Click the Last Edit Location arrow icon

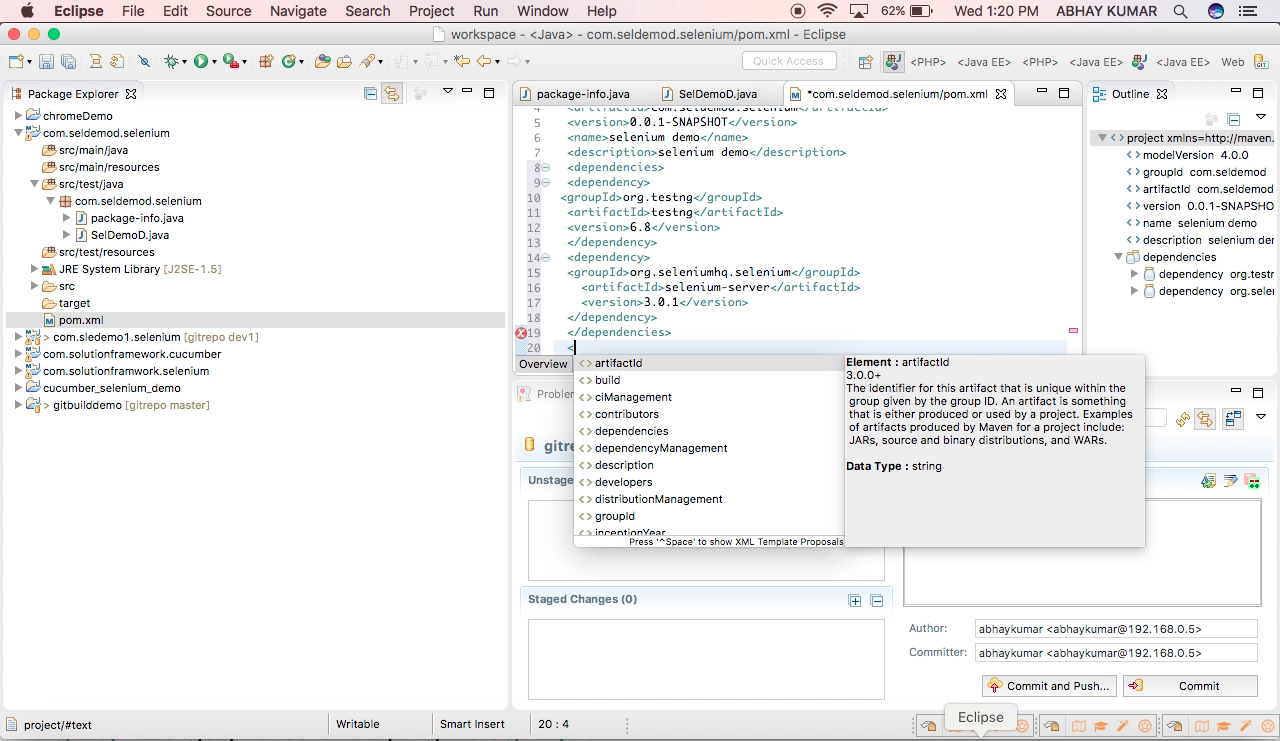[x=461, y=61]
